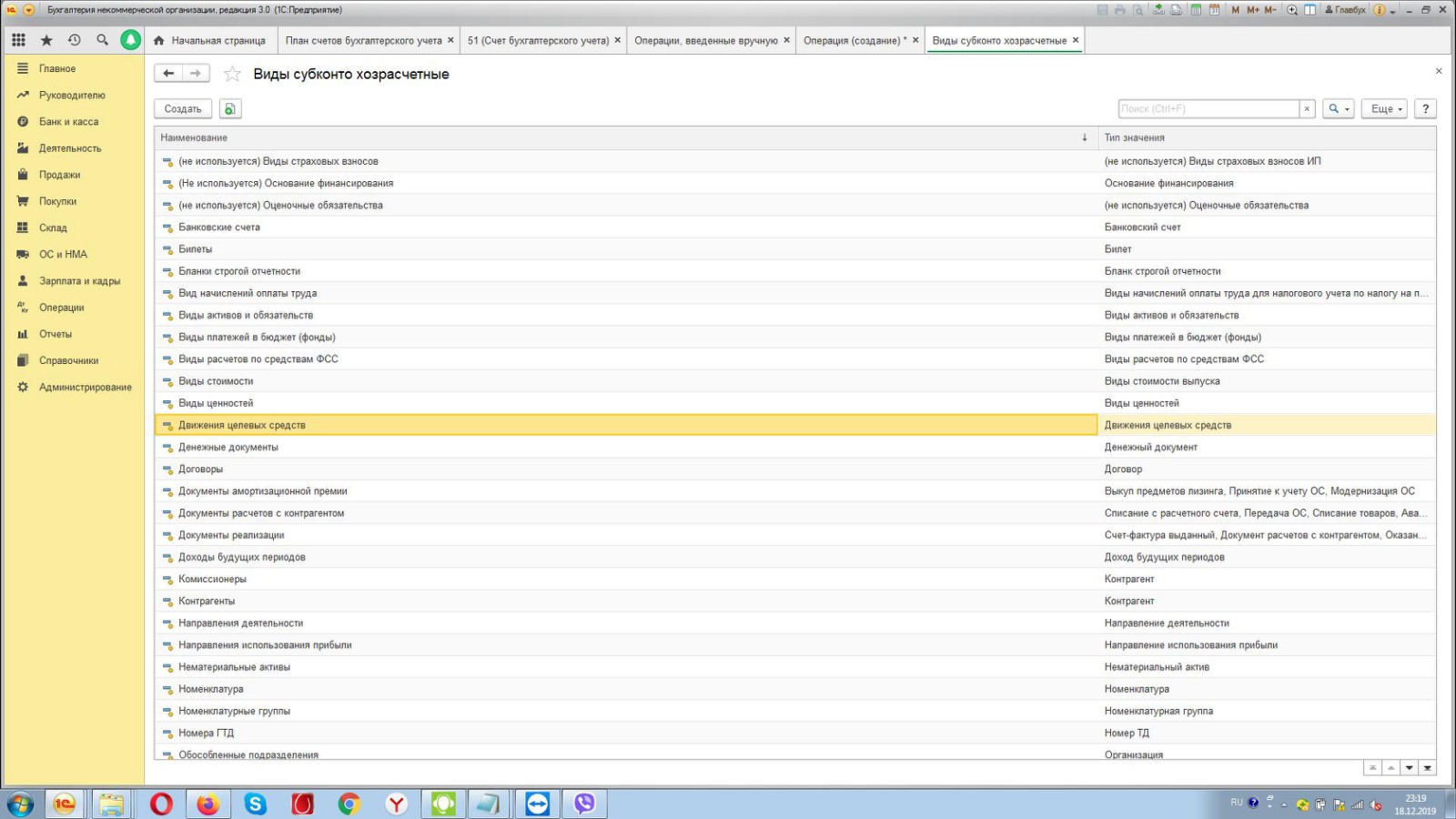Click the calculator icon in title bar
The image size is (1456, 819).
[x=1196, y=10]
